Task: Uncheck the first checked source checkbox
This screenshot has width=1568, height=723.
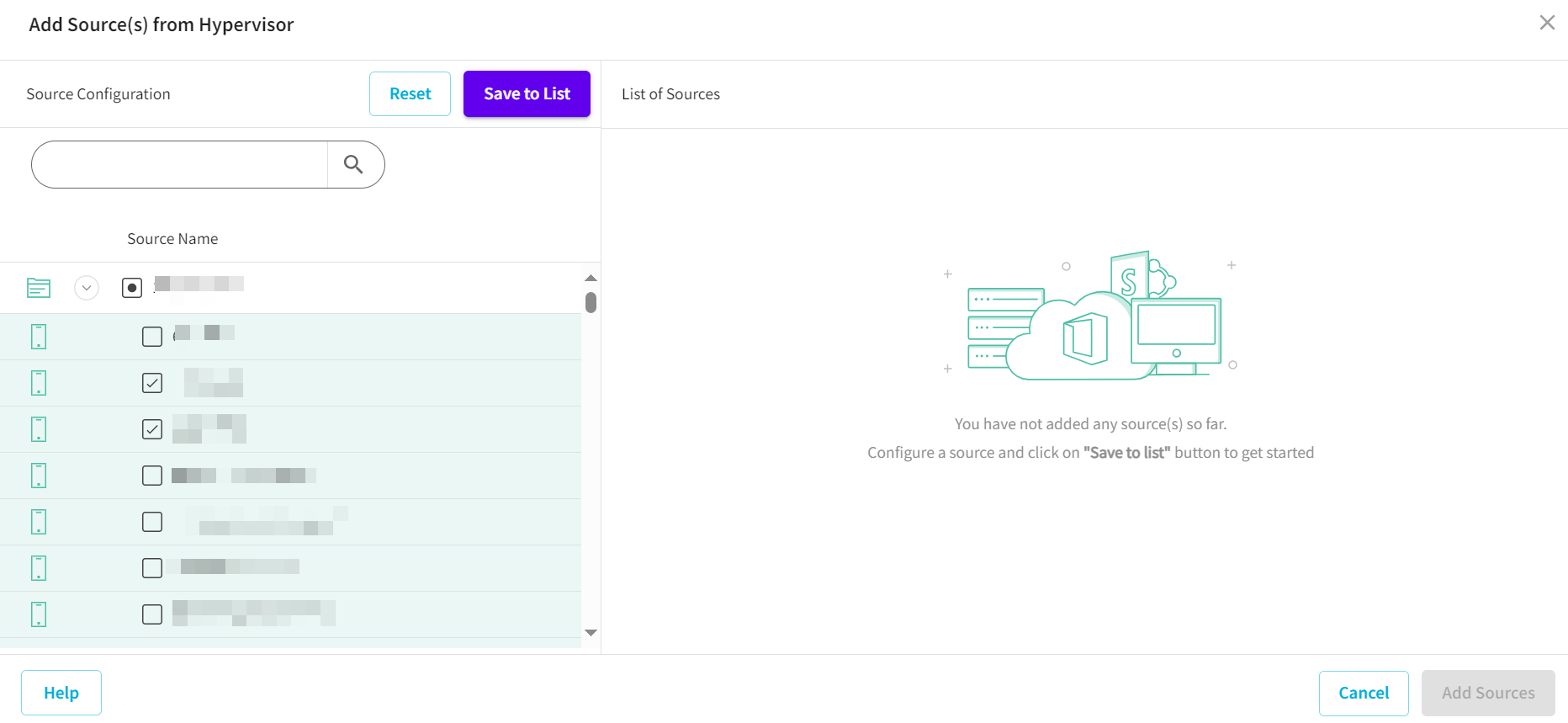Action: (152, 383)
